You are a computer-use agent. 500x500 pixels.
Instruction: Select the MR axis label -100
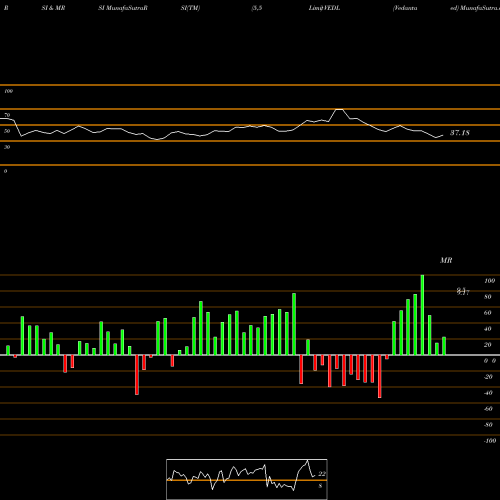point(490,441)
